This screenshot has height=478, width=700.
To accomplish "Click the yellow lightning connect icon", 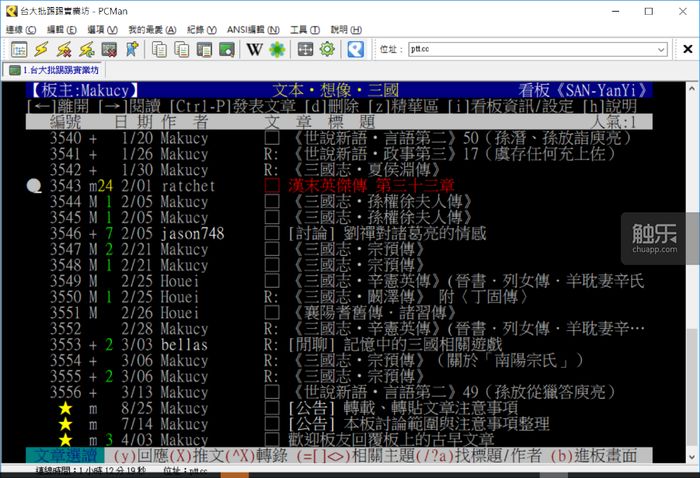I will click(41, 49).
